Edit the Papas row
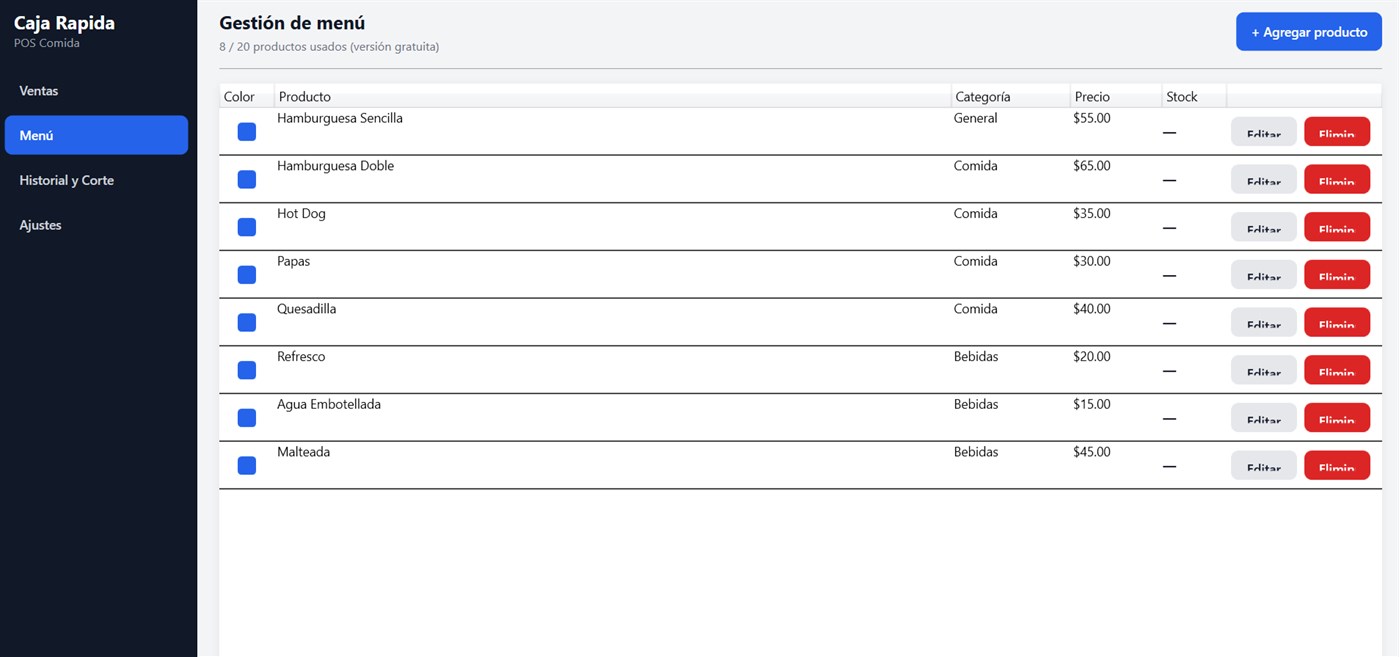Screen dimensions: 1399x657 pos(1264,275)
